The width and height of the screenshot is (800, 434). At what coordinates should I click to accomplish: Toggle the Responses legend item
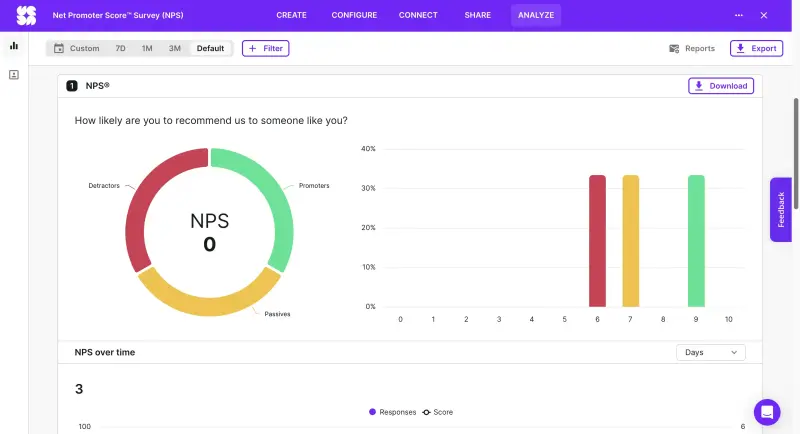[392, 412]
